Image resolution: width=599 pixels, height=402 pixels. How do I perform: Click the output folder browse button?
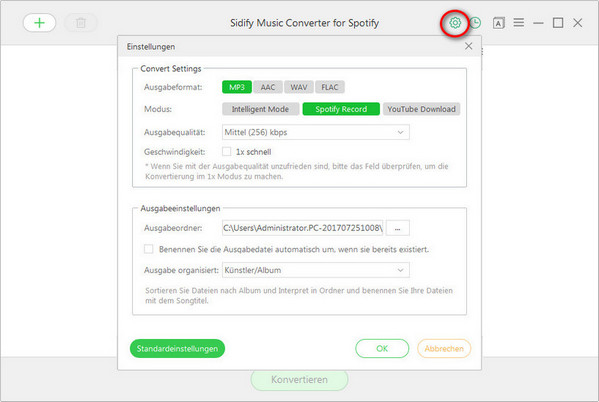tap(398, 228)
